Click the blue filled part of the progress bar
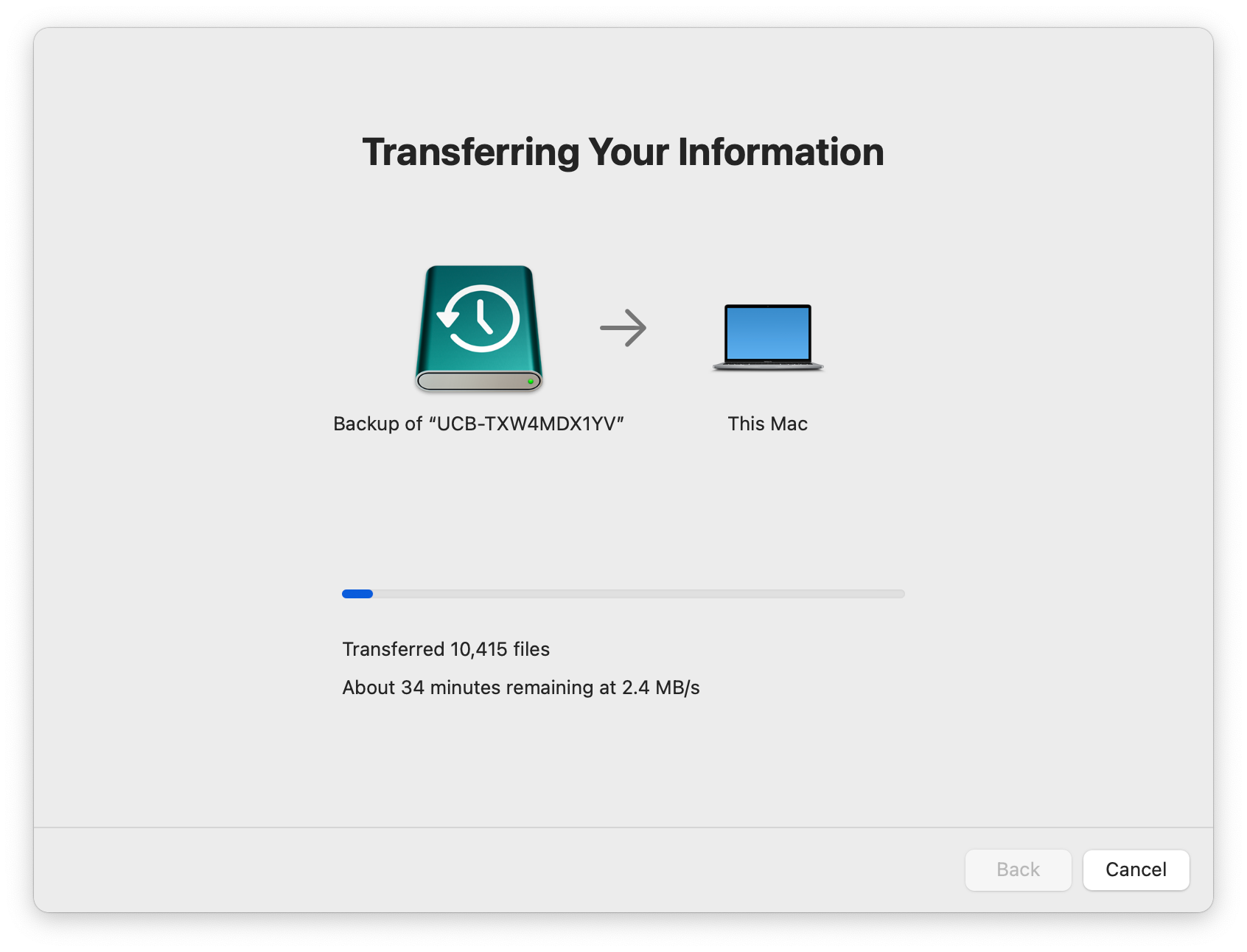Screen dimensions: 1247x952 click(x=357, y=594)
